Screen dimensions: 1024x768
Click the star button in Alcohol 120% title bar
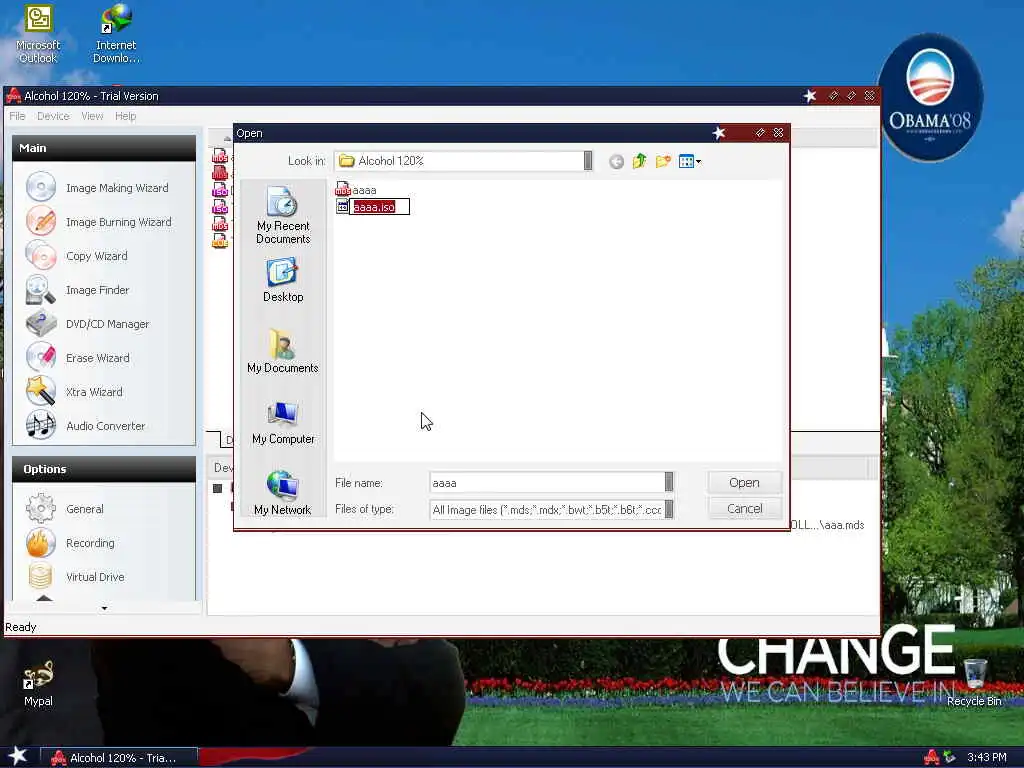pyautogui.click(x=810, y=96)
